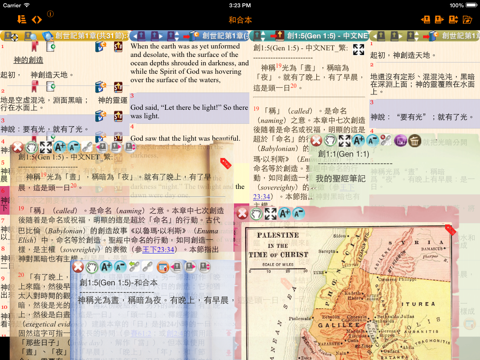The image size is (480, 360).
Task: Tap the up-down book icon in blue panel header
Action: tap(173, 36)
